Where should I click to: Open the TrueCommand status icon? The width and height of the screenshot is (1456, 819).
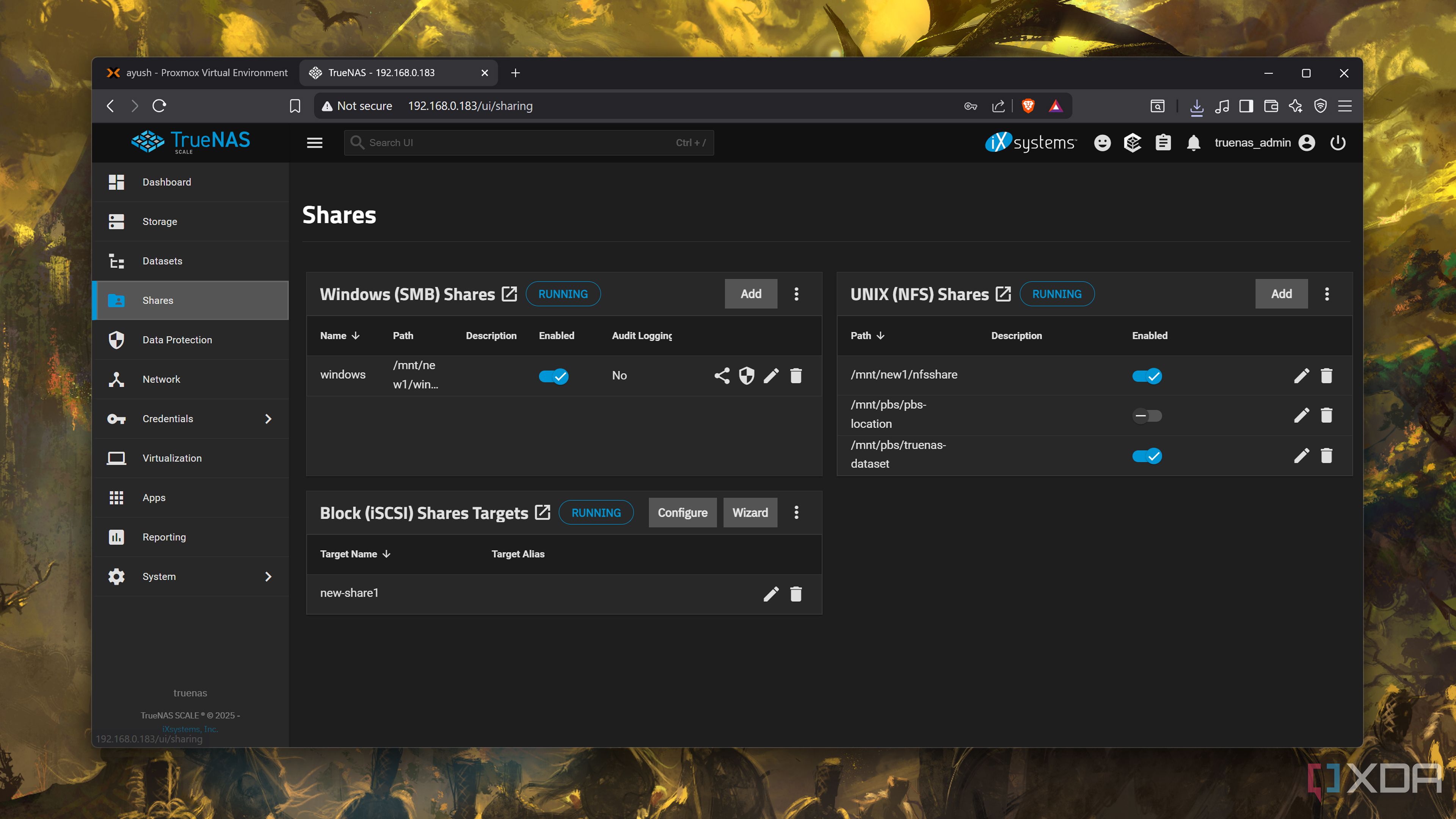[x=1133, y=143]
